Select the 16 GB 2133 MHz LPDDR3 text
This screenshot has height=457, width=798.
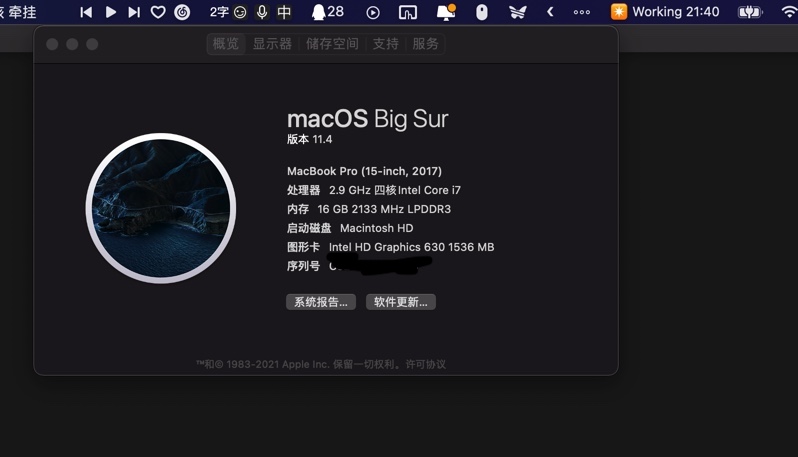point(384,209)
